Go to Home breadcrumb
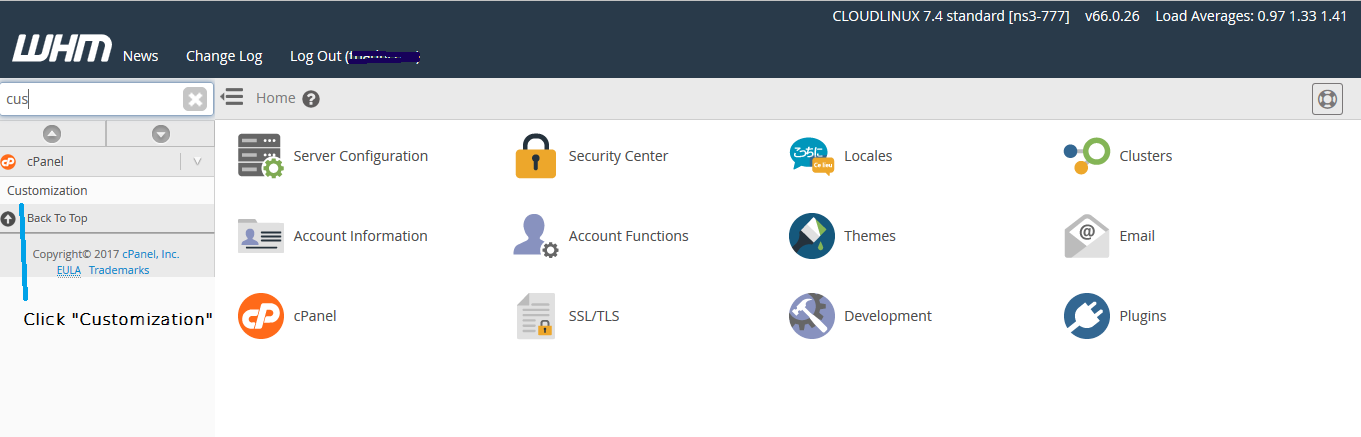 (275, 98)
